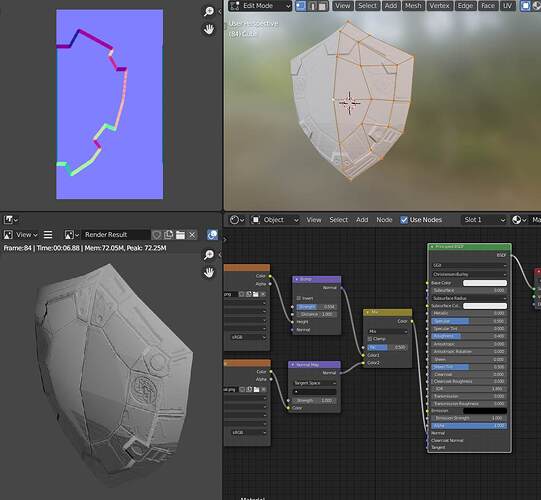Open the Face menu

tap(487, 6)
